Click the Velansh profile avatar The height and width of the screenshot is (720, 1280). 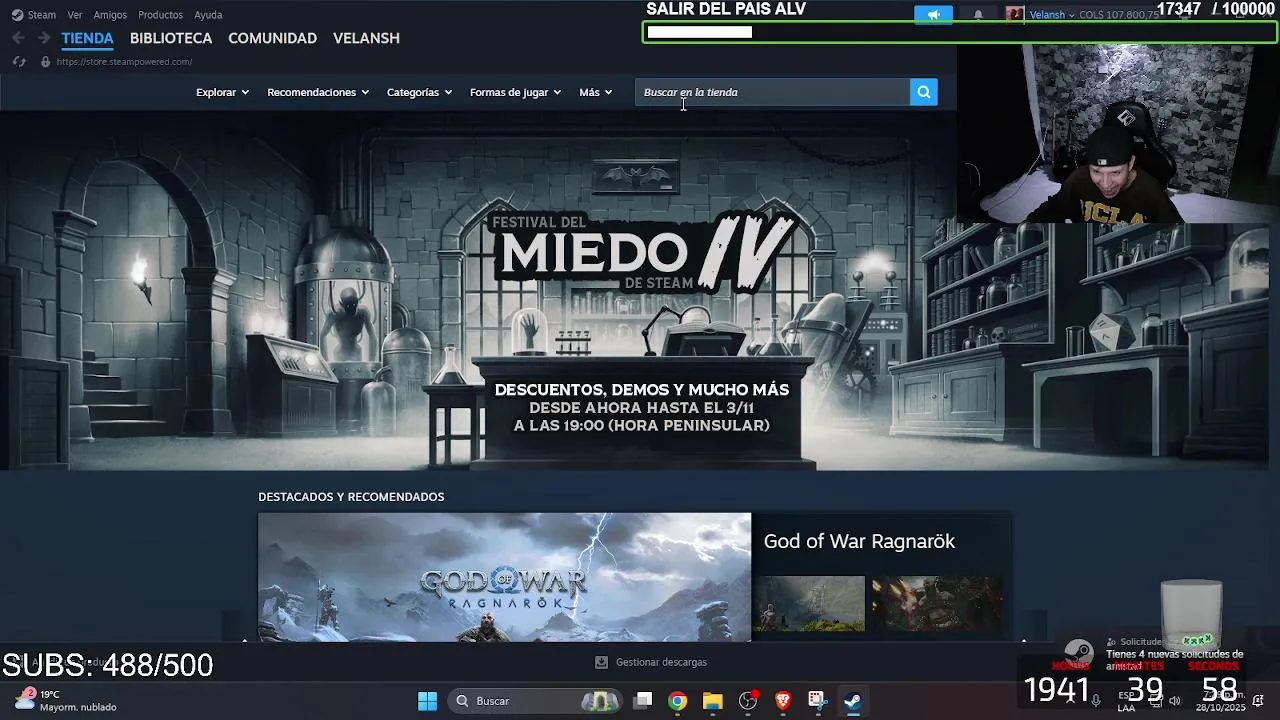click(1015, 15)
